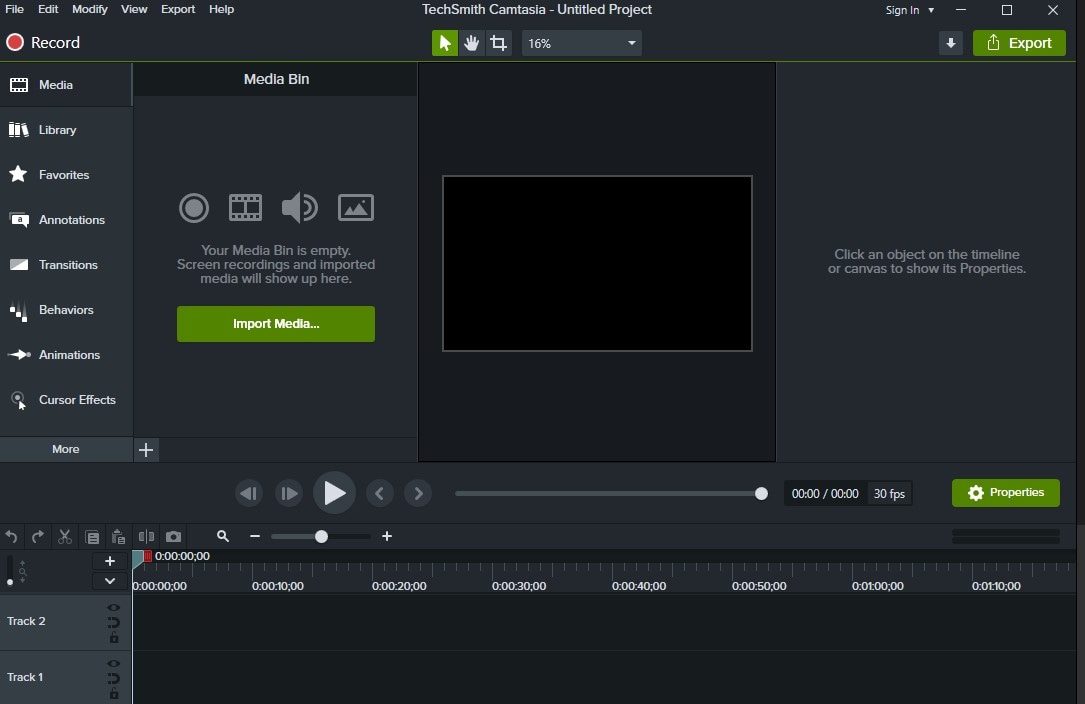Click the Redo icon in timeline toolbar
The image size is (1085, 704).
38,536
